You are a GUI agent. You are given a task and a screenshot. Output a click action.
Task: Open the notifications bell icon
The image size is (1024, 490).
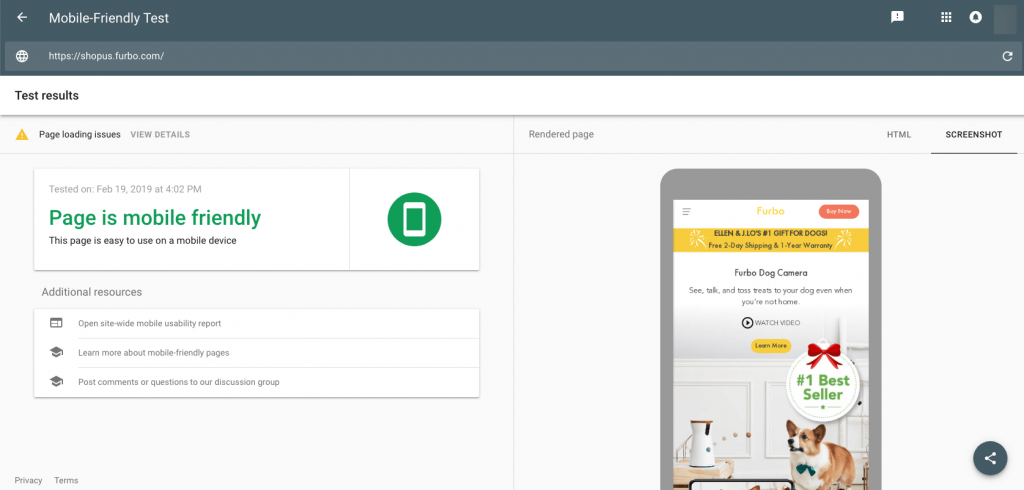click(x=975, y=18)
